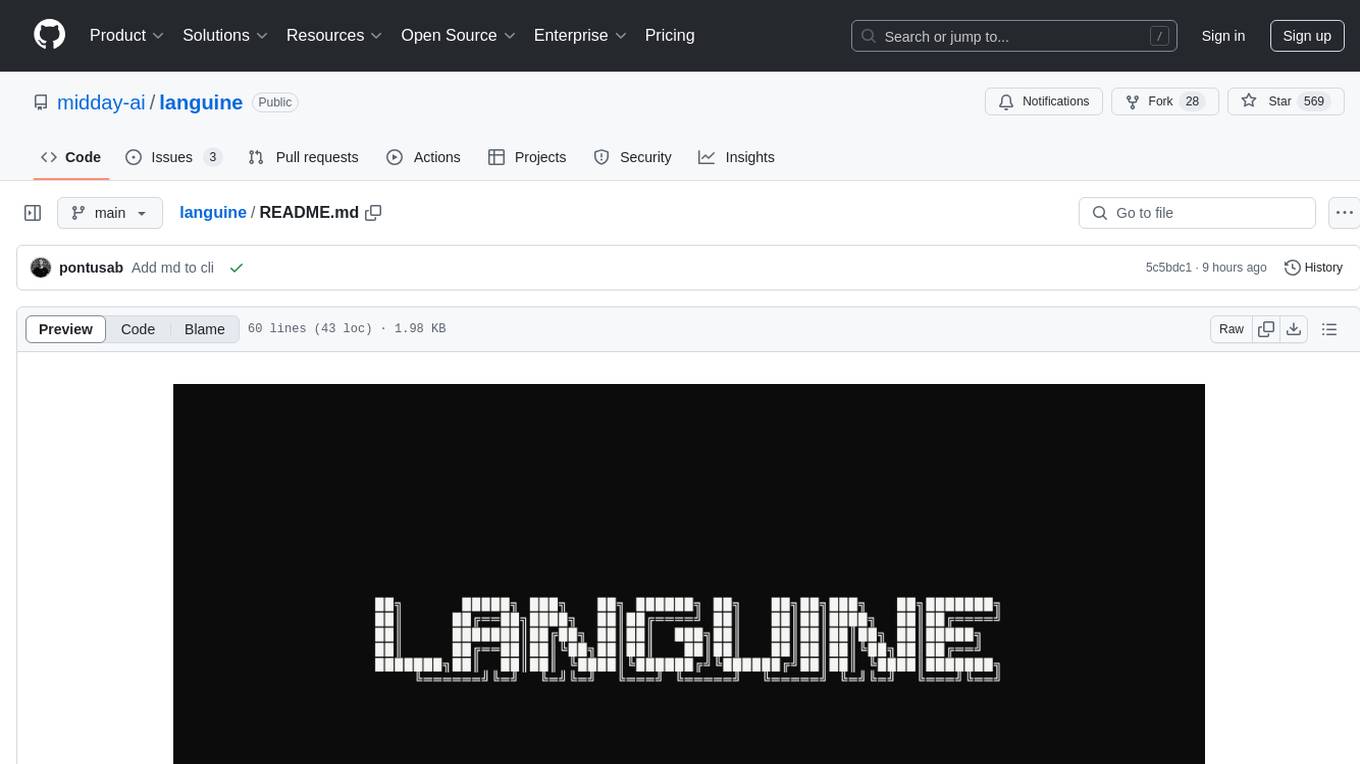Open the Raw file view
The width and height of the screenshot is (1360, 764).
pyautogui.click(x=1231, y=329)
